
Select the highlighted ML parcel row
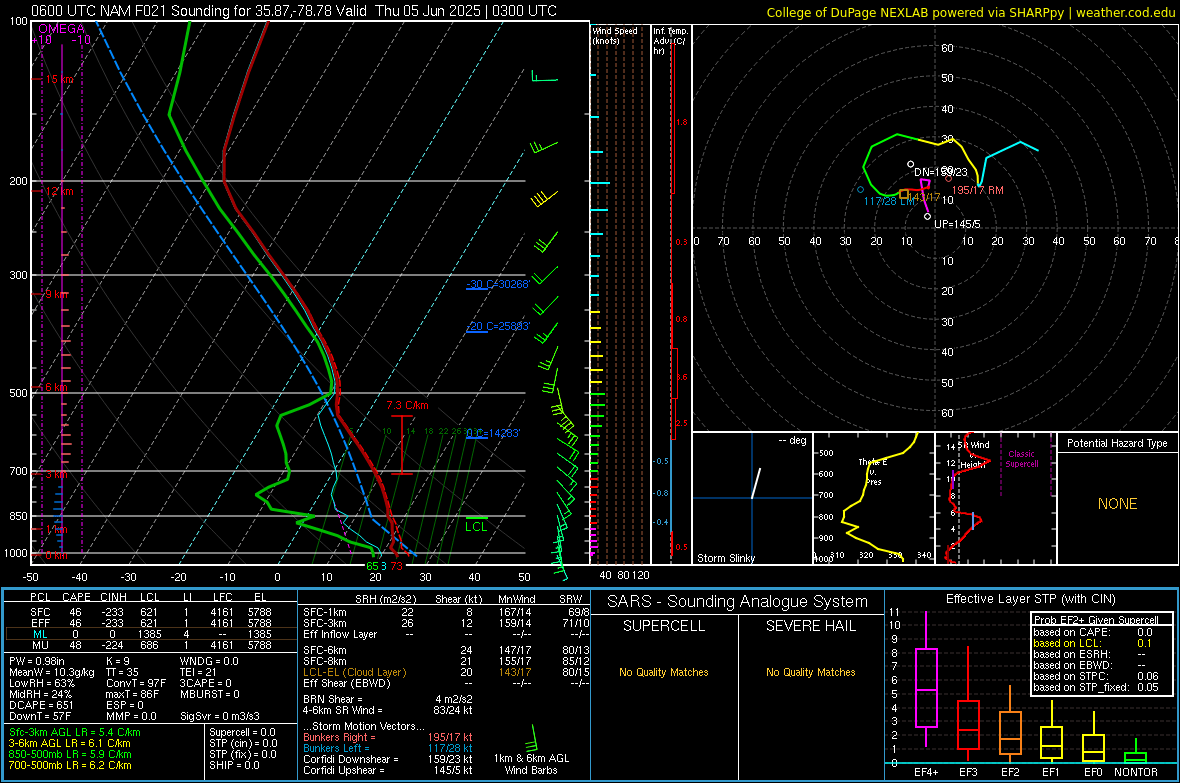tap(149, 634)
